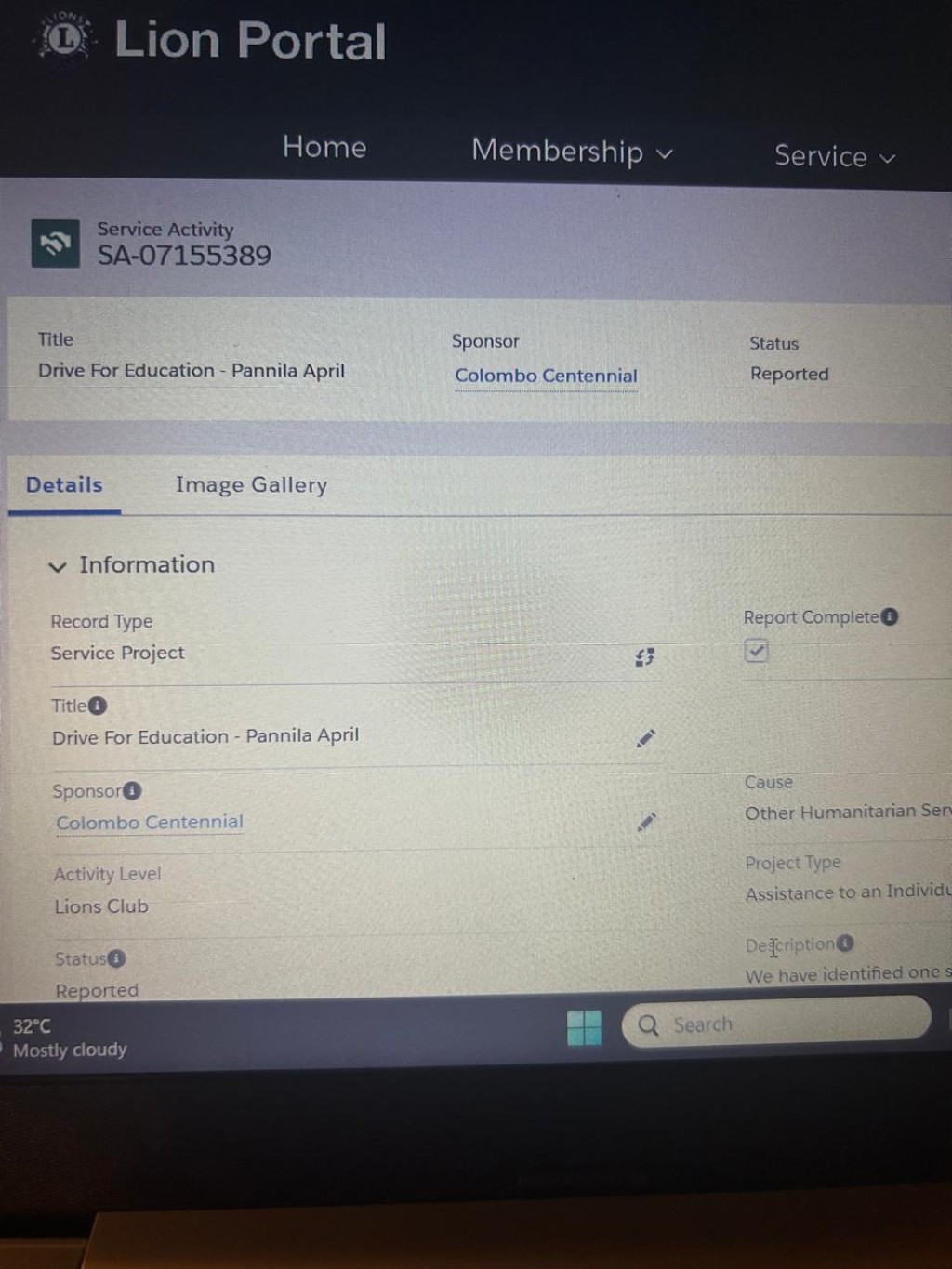Show info icon next to Sponsor field
Viewport: 952px width, 1269px height.
point(132,790)
